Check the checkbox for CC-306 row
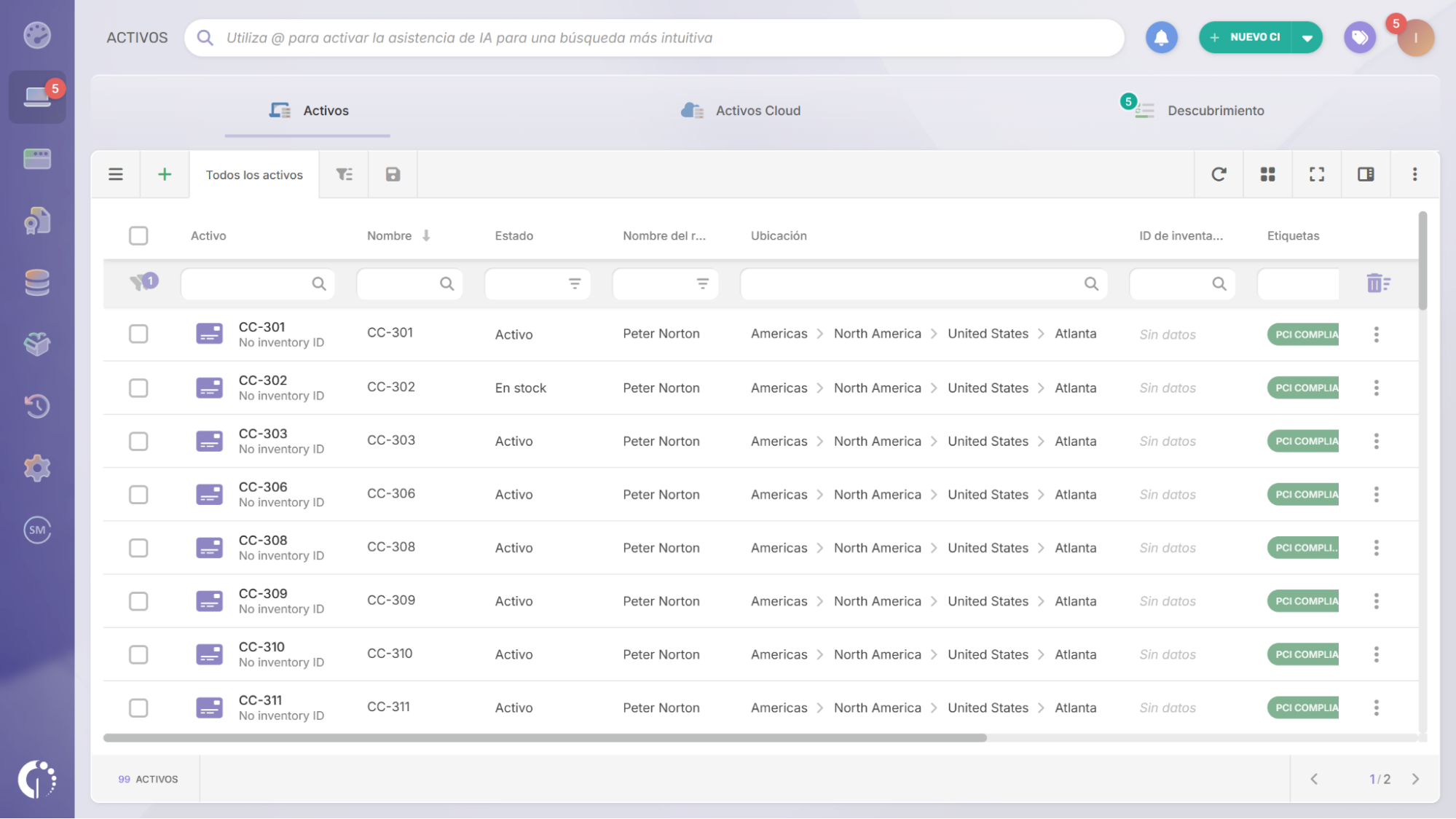Screen dimensions: 1456x819 coord(138,495)
